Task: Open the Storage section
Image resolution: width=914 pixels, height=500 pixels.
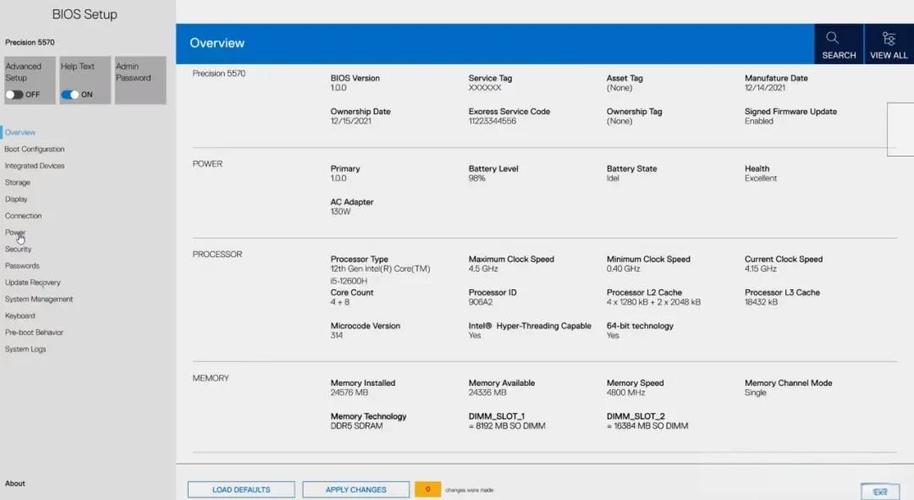Action: 17,183
